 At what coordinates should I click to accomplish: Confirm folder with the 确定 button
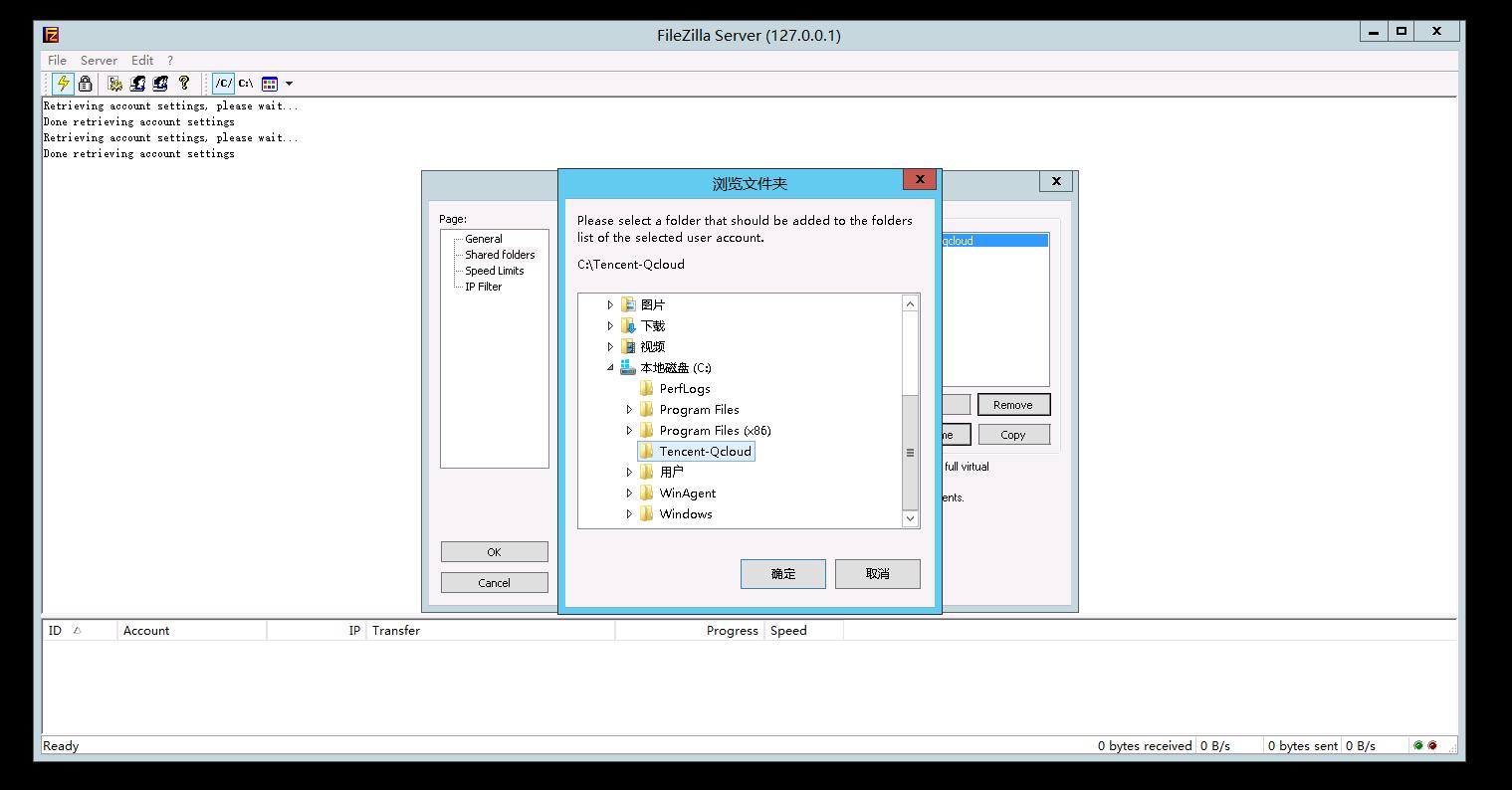(x=782, y=574)
